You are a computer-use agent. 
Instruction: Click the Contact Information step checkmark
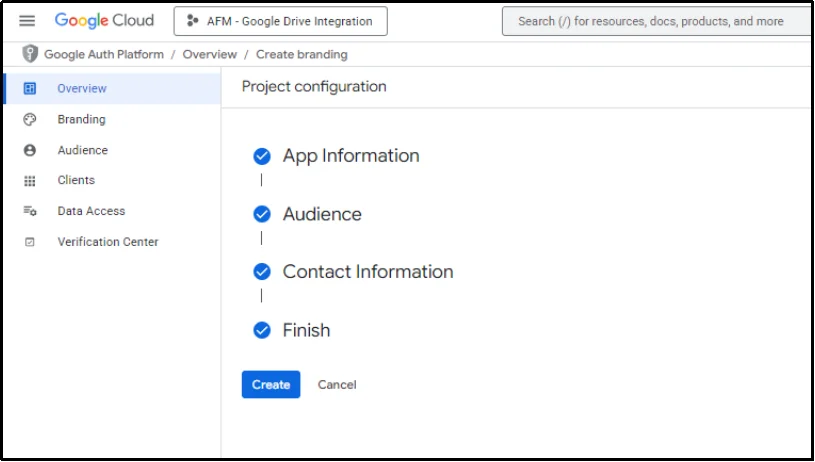[262, 272]
